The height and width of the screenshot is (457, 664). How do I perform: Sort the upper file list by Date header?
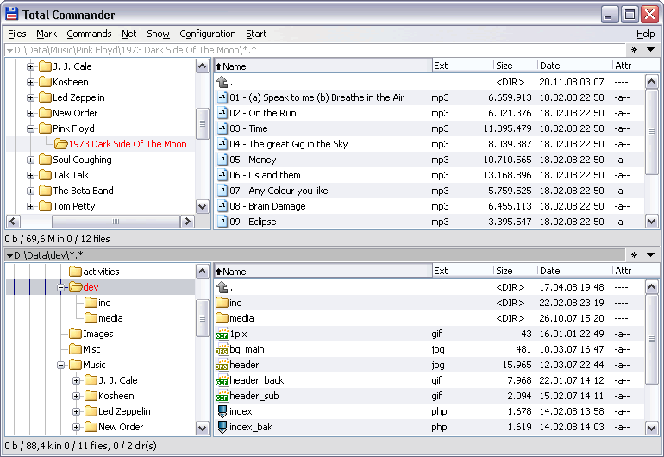(575, 66)
